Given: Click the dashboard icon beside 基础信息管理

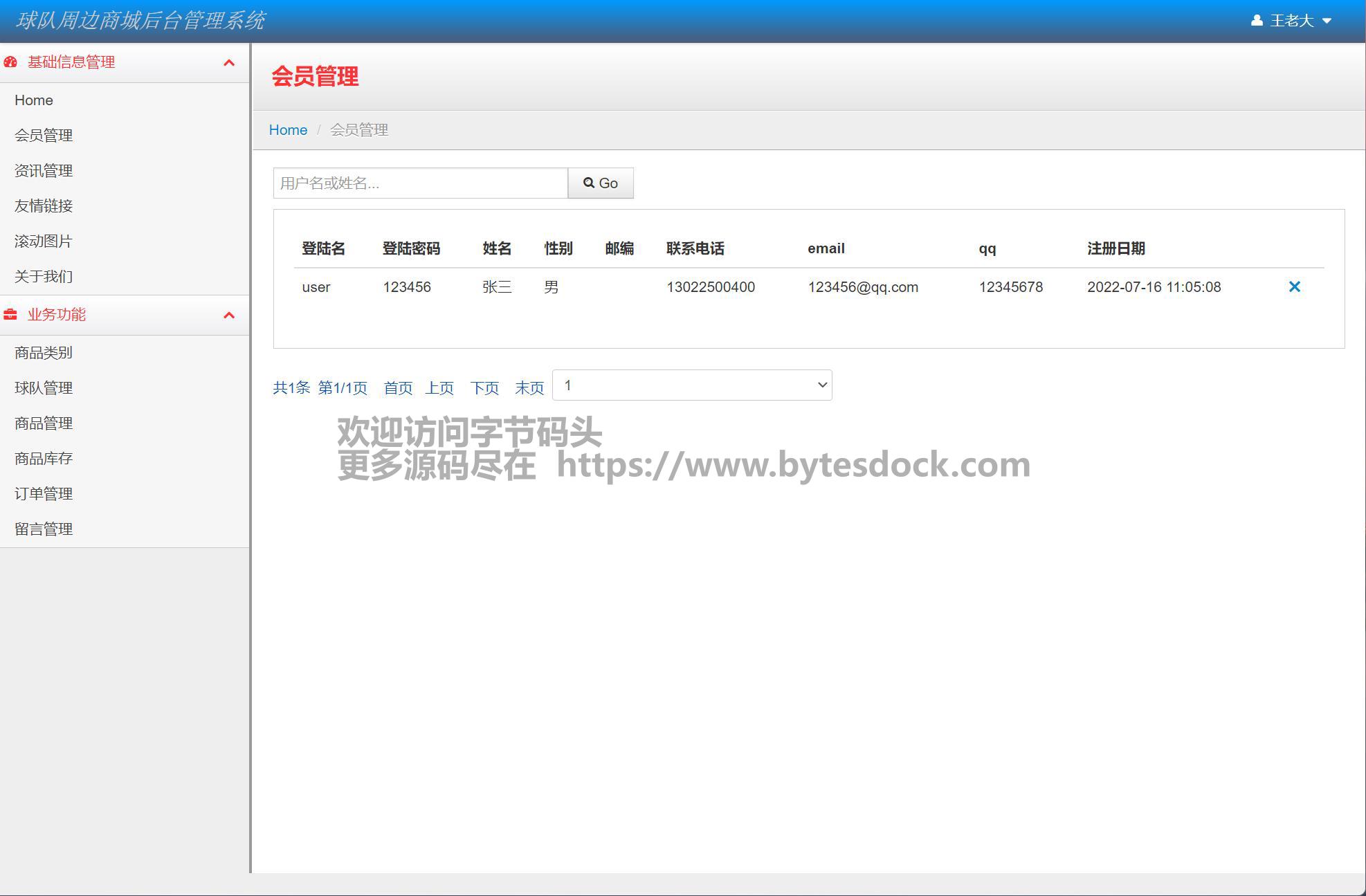Looking at the screenshot, I should (10, 62).
